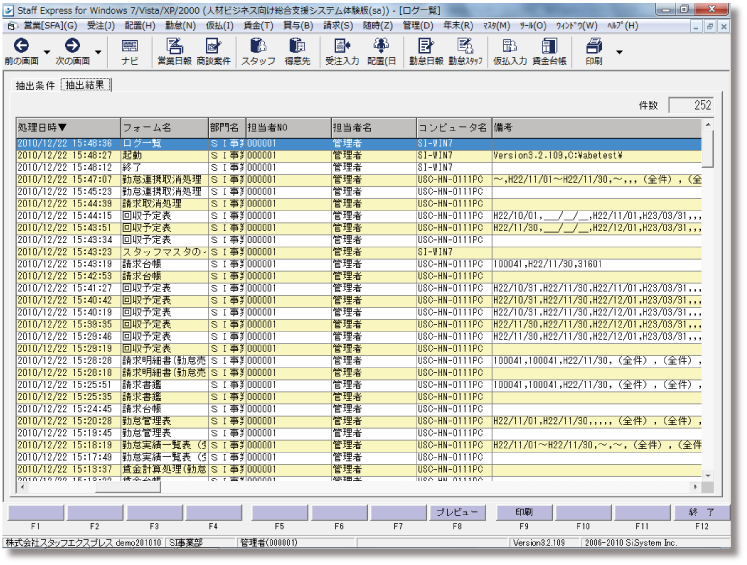Select row 15:48:12 終了
Image resolution: width=747 pixels, height=565 pixels.
tap(359, 168)
